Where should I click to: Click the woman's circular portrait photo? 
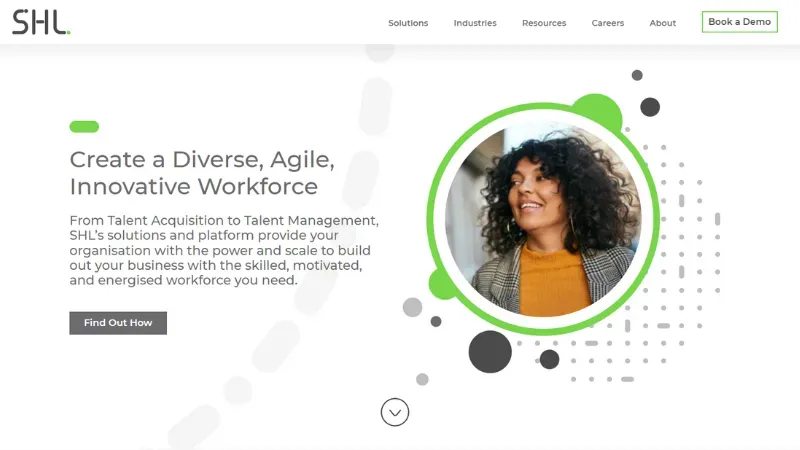tap(543, 219)
